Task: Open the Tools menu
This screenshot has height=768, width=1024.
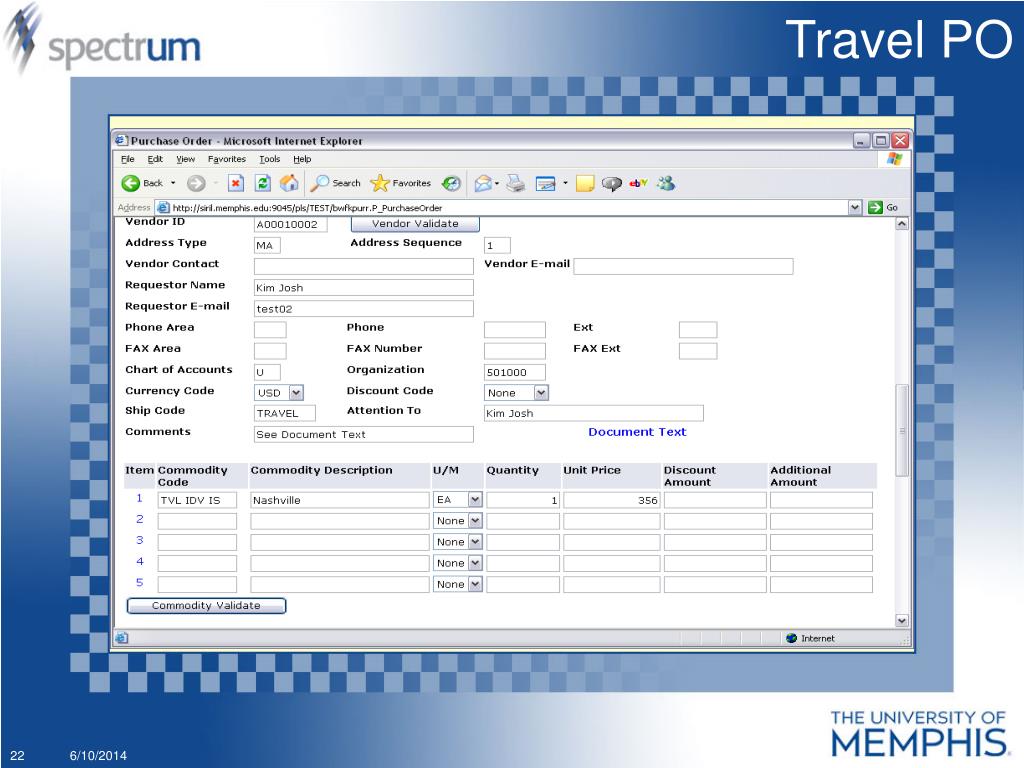Action: [269, 159]
